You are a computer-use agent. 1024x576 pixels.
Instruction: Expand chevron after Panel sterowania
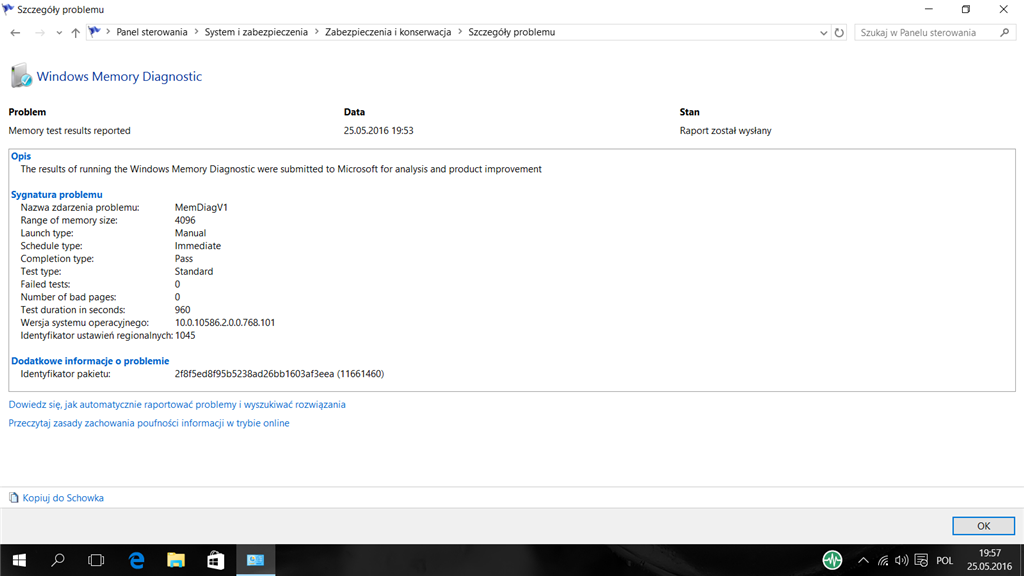pyautogui.click(x=196, y=32)
